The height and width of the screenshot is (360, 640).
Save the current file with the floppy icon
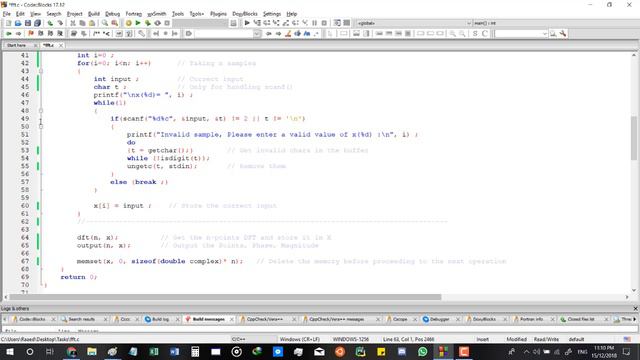point(28,23)
